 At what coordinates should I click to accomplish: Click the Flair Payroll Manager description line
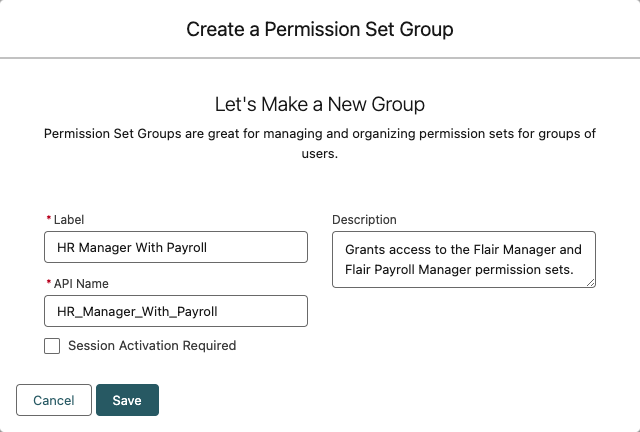pyautogui.click(x=463, y=268)
